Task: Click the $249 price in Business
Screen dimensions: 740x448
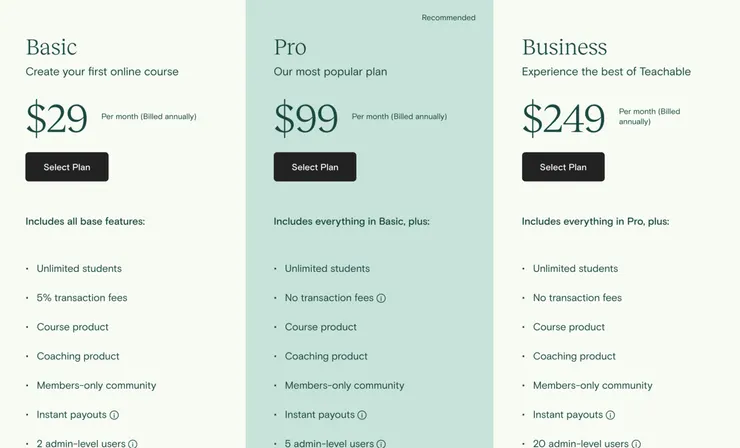Action: (563, 119)
